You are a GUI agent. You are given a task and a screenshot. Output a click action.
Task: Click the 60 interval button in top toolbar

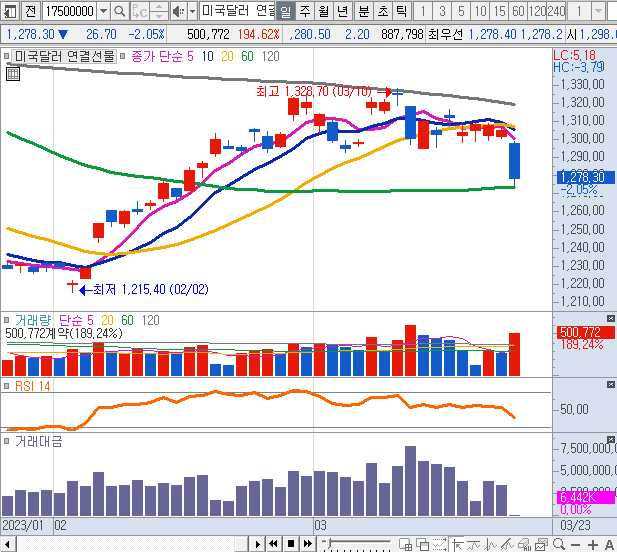[x=517, y=11]
